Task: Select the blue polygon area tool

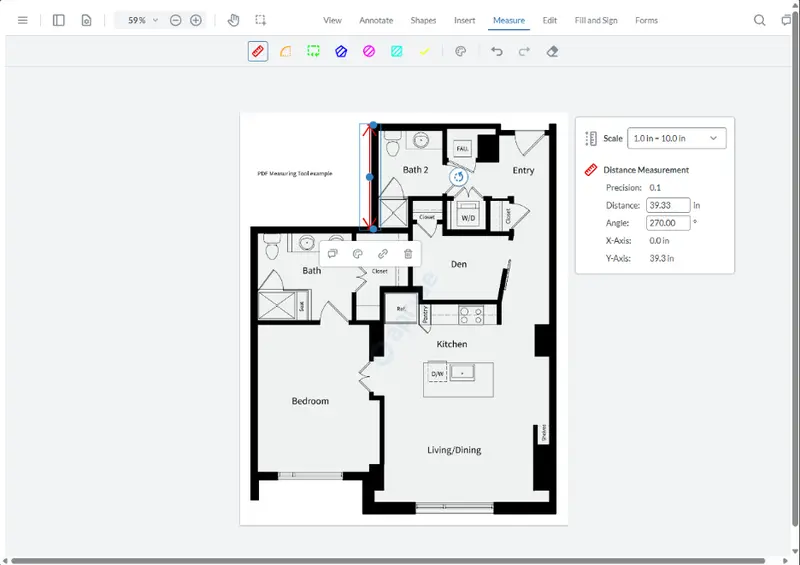Action: click(x=341, y=52)
